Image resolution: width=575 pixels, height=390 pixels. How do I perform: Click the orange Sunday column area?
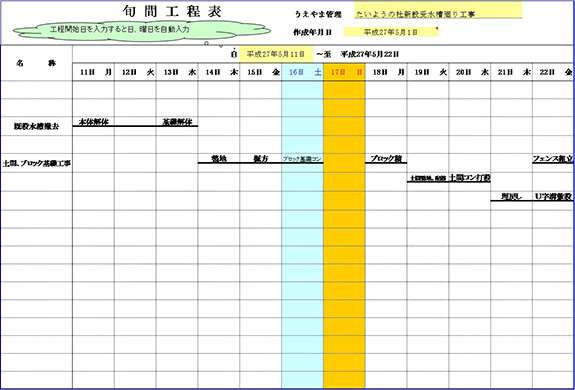point(344,235)
